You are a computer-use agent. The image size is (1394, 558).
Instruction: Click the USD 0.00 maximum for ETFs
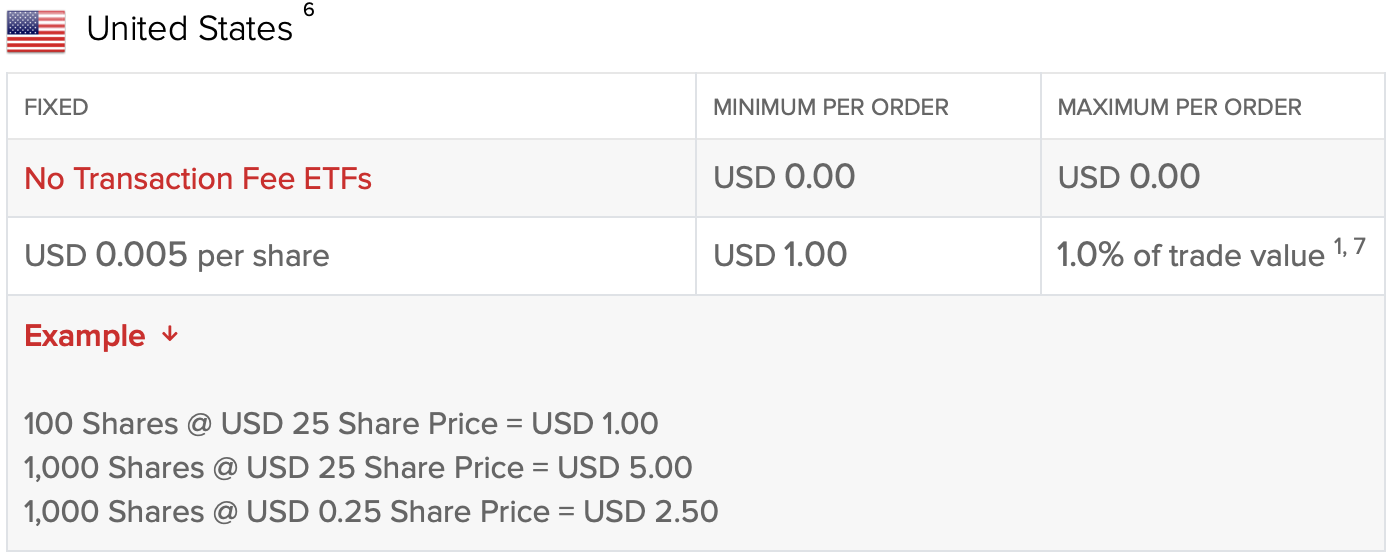click(1129, 178)
